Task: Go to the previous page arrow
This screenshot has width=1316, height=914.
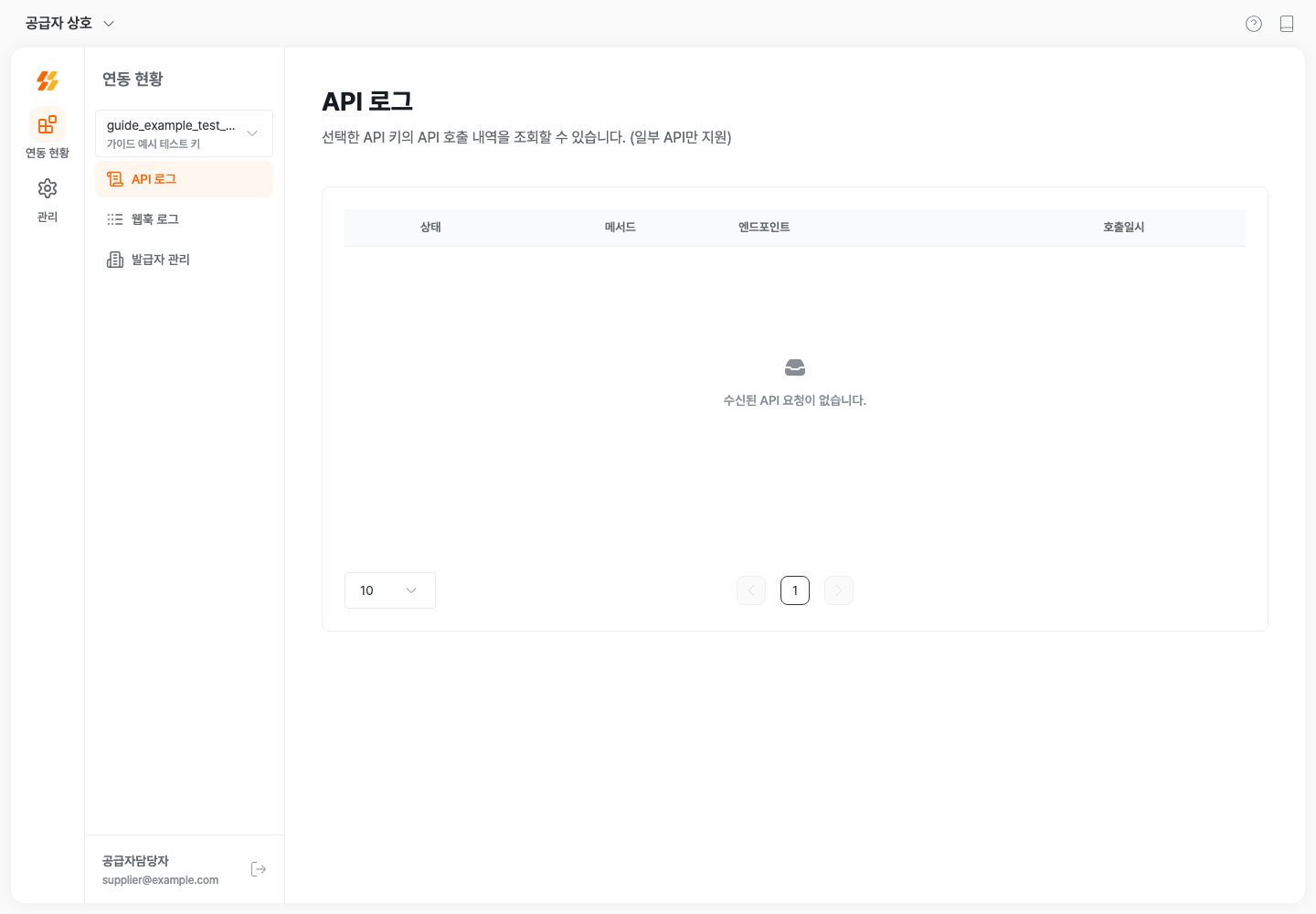Action: (751, 590)
